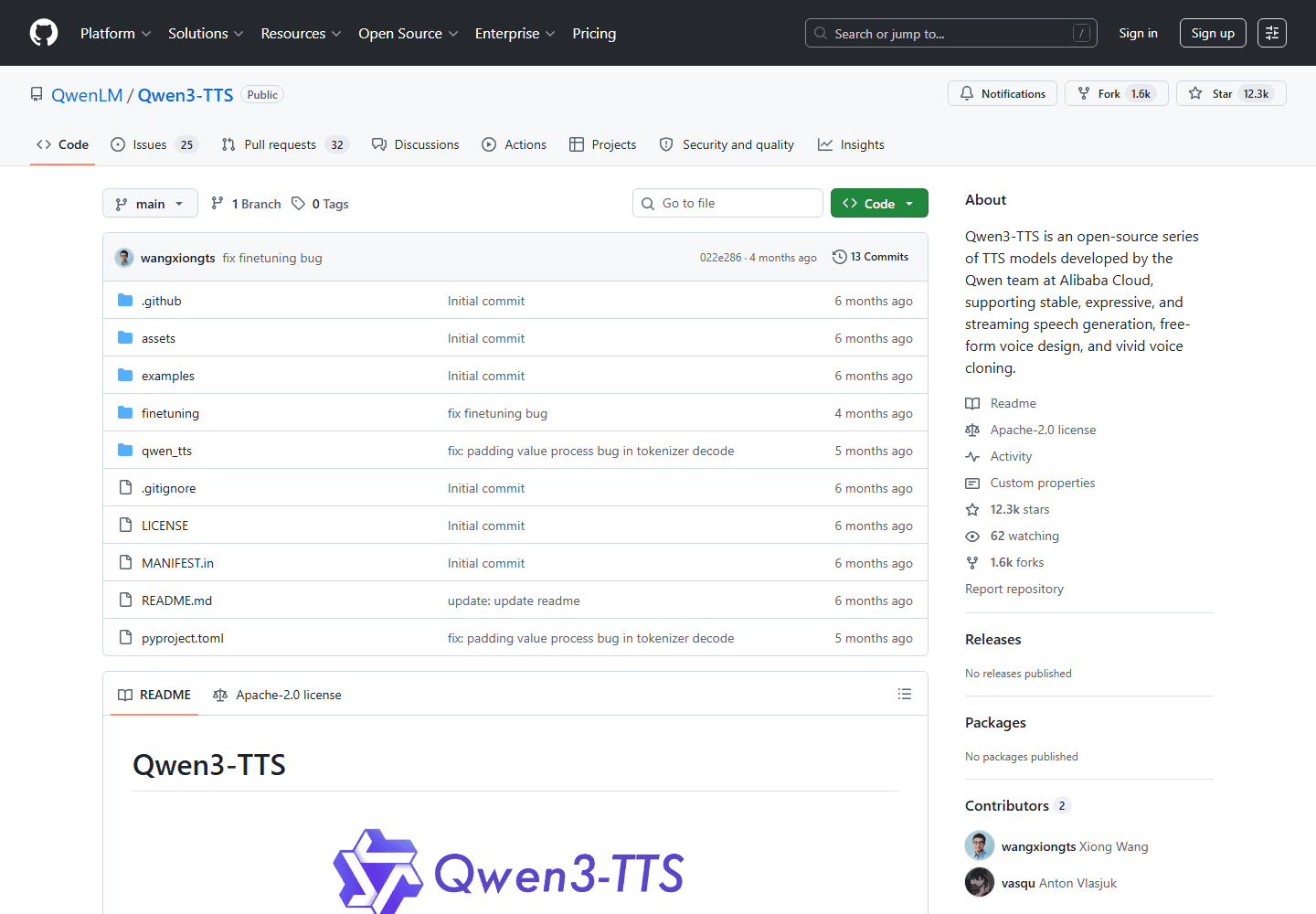Open update: update readme commit message

pyautogui.click(x=514, y=600)
